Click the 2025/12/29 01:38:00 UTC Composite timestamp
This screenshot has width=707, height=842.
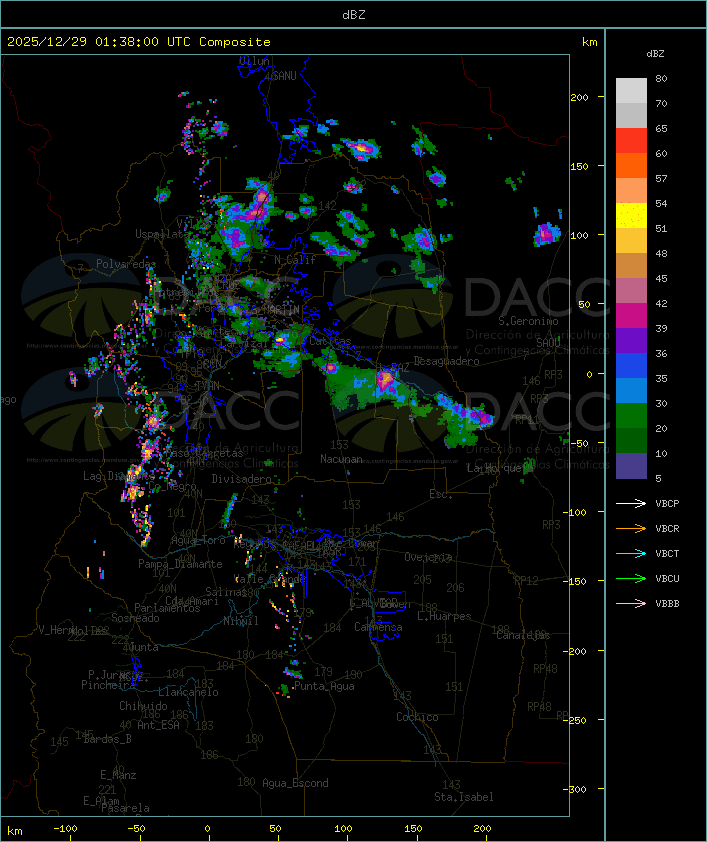pos(139,42)
